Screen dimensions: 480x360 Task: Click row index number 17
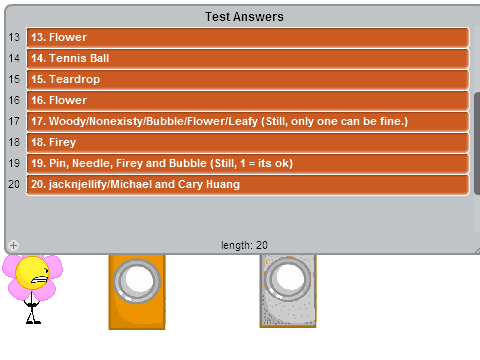pos(14,121)
